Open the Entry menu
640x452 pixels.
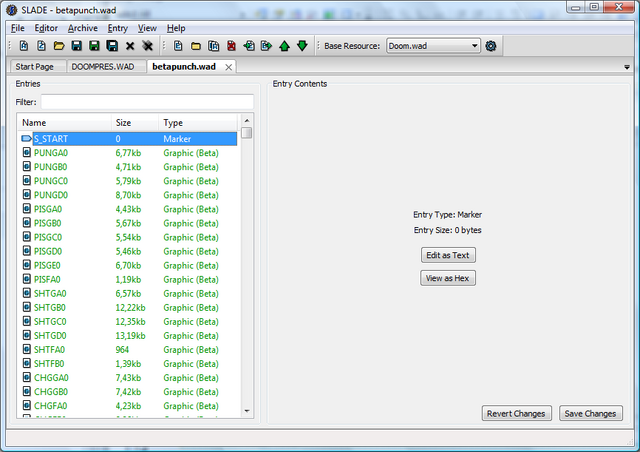[x=118, y=28]
